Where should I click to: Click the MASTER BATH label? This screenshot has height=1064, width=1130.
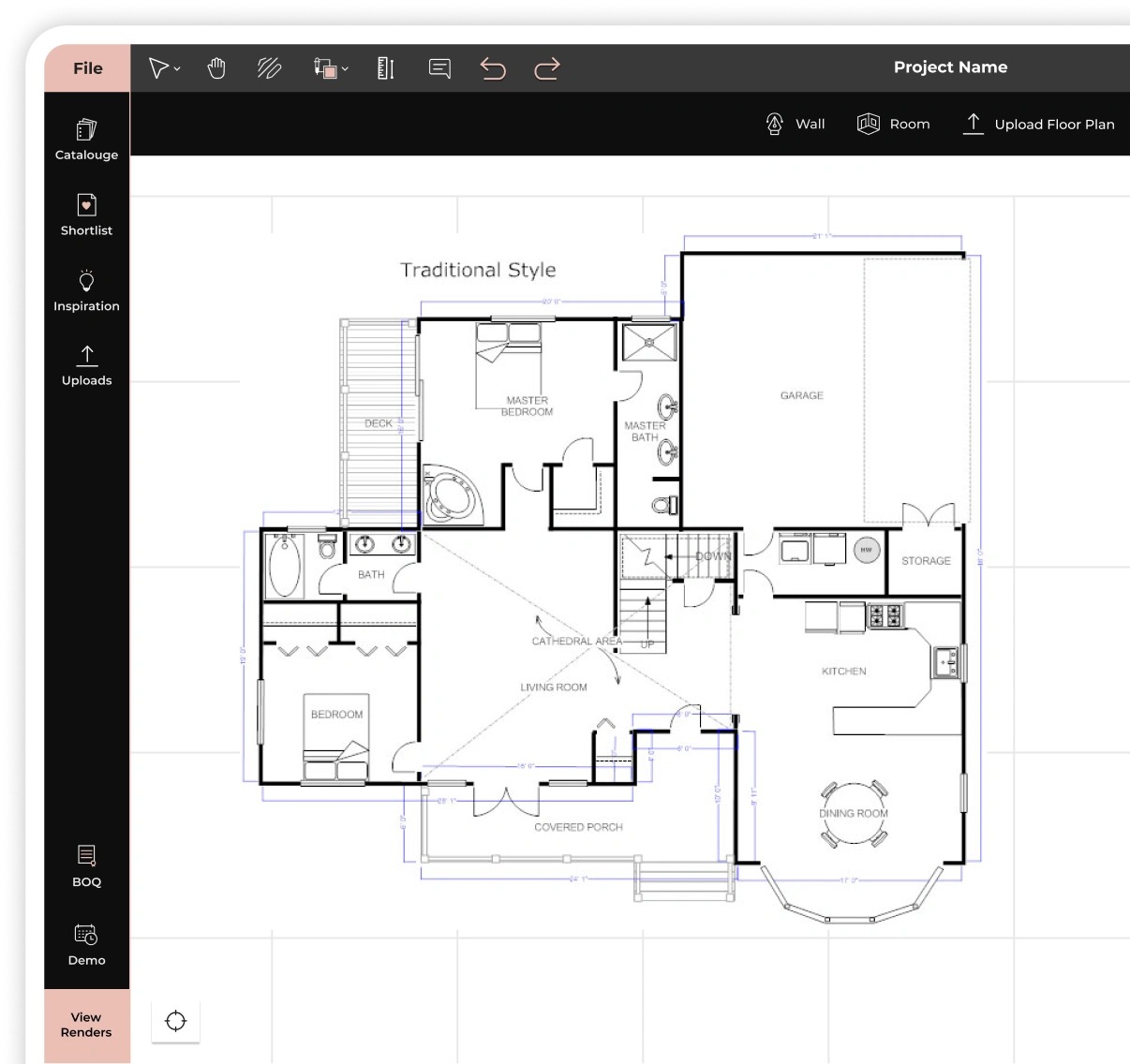(645, 431)
